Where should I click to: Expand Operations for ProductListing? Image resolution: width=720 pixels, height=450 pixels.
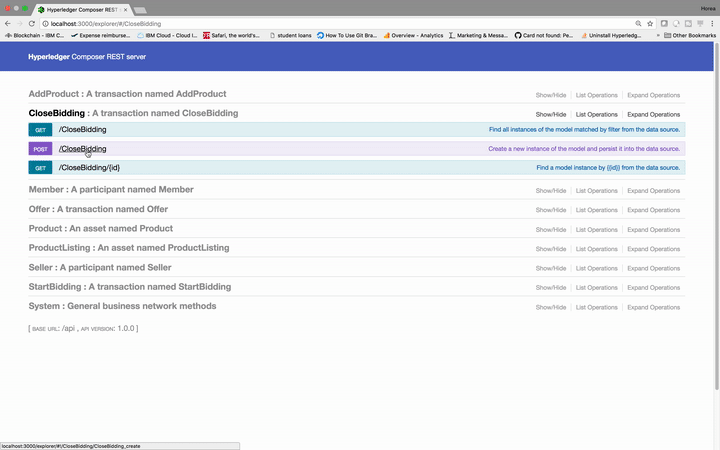654,248
